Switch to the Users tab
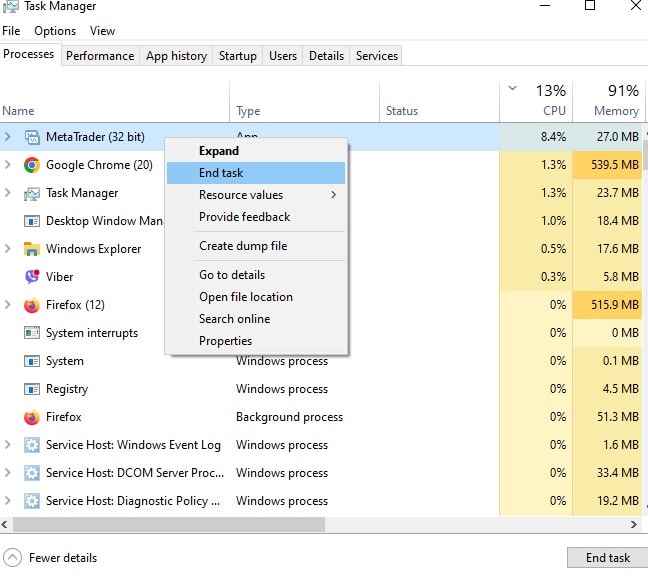Screen dimensions: 648x579 283,56
